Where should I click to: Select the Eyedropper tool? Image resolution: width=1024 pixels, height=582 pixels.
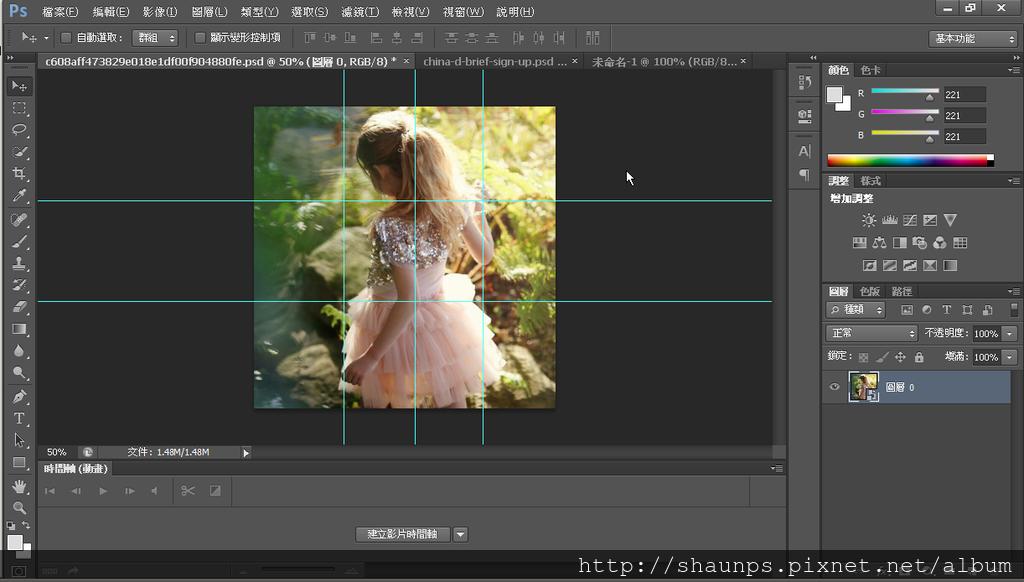[19, 196]
